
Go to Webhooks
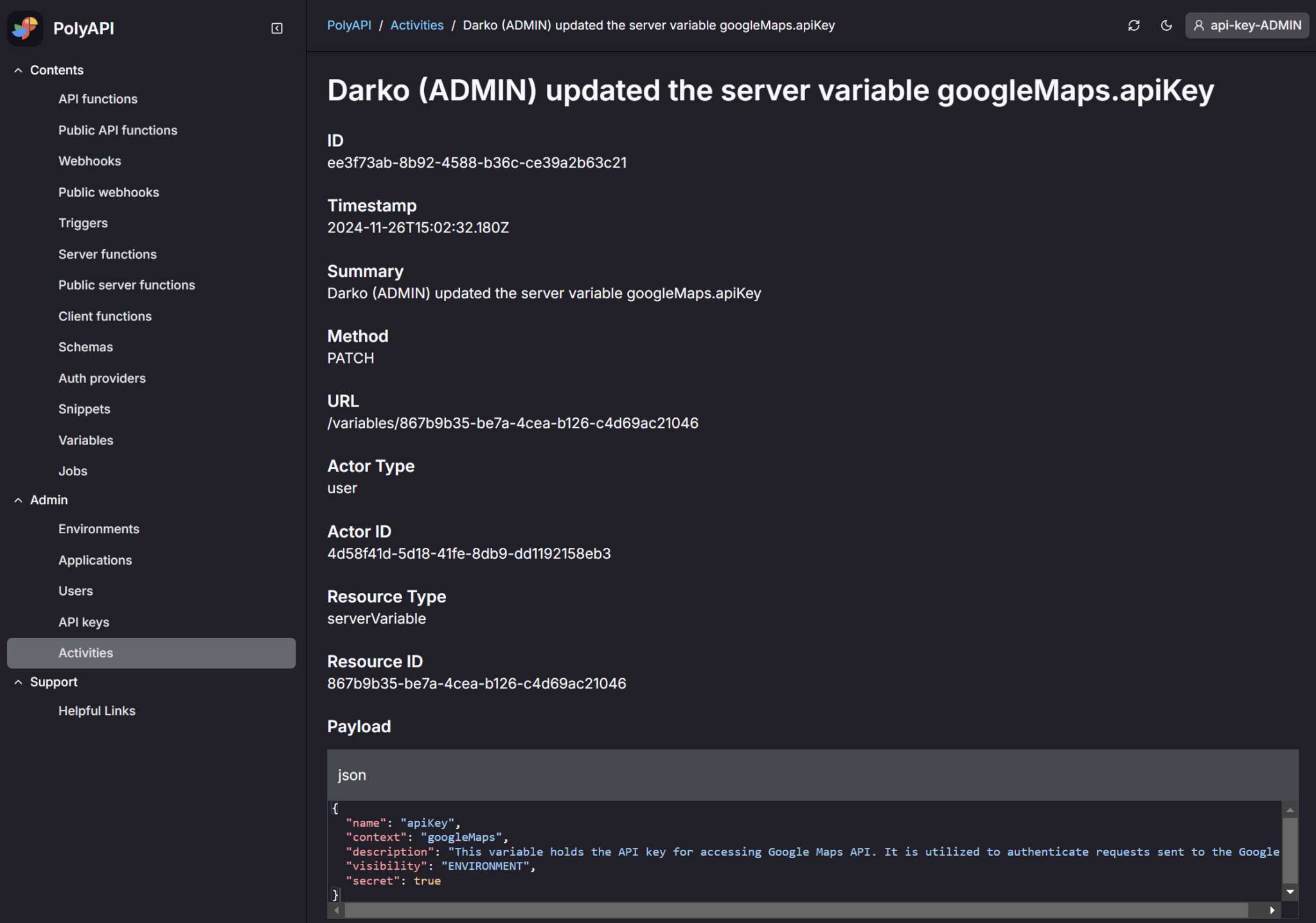click(x=89, y=161)
